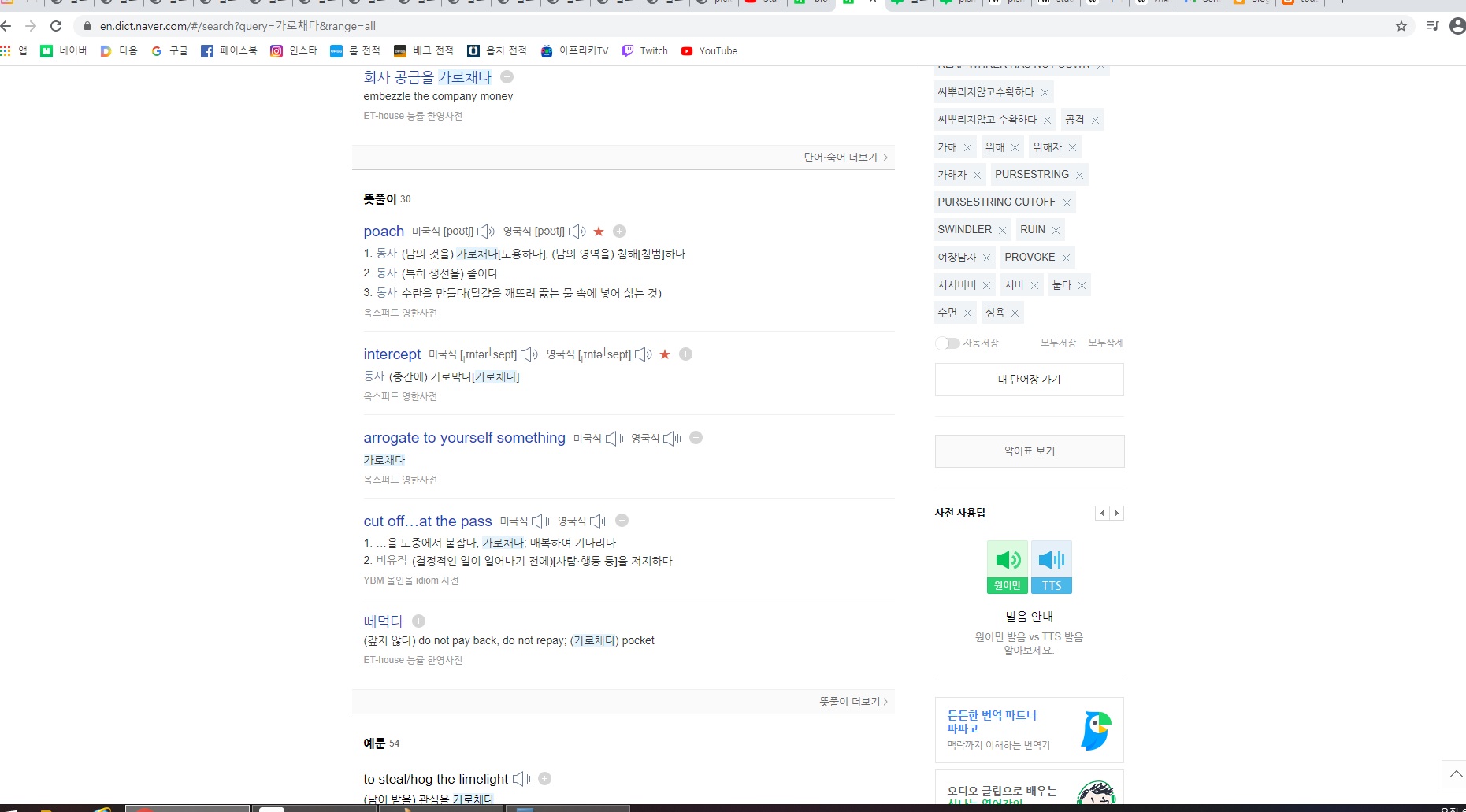Open 아프리카TV bookmark
Viewport: 1466px width, 812px height.
point(575,51)
